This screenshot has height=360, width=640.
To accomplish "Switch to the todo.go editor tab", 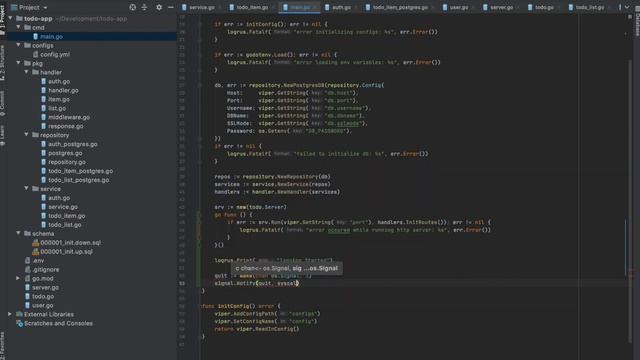I will pyautogui.click(x=544, y=7).
